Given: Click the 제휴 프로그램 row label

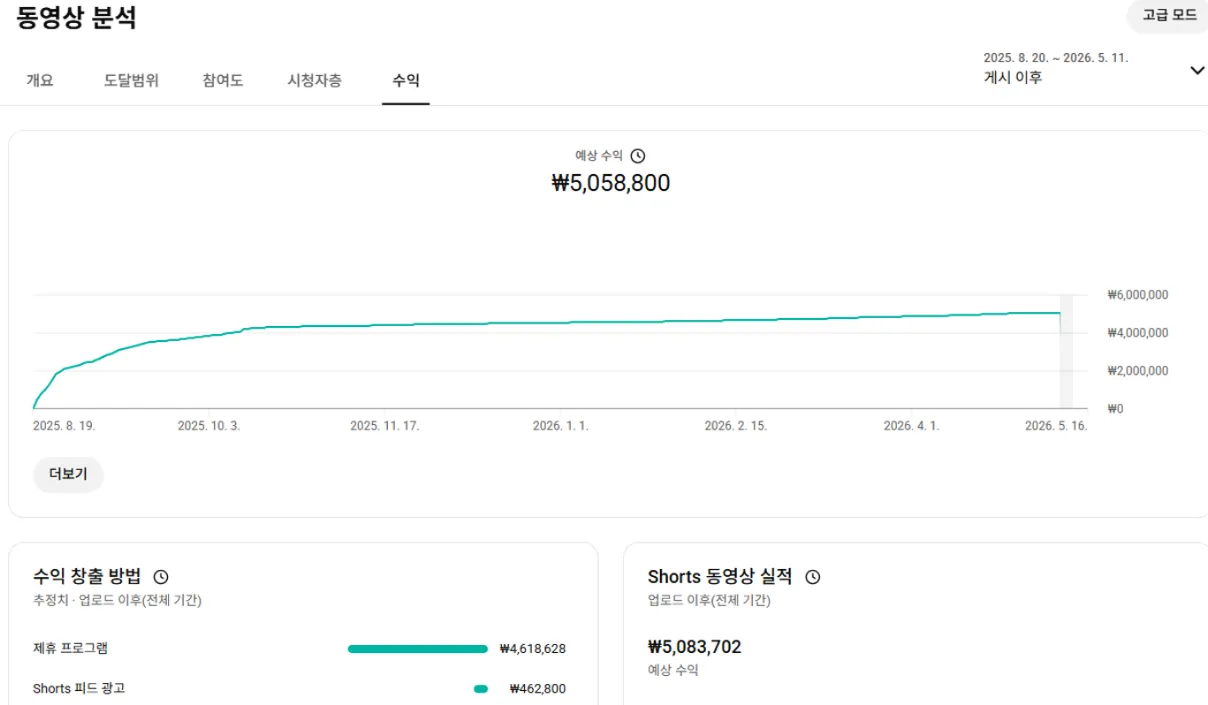Looking at the screenshot, I should click(70, 648).
